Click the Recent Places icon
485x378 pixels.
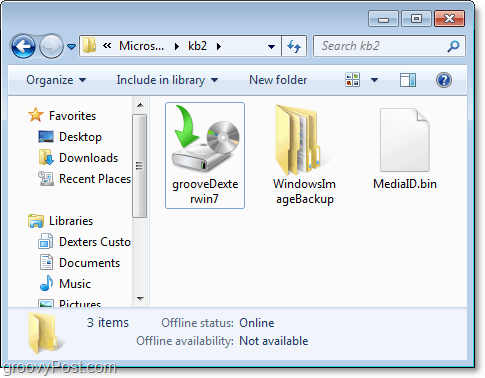click(46, 178)
